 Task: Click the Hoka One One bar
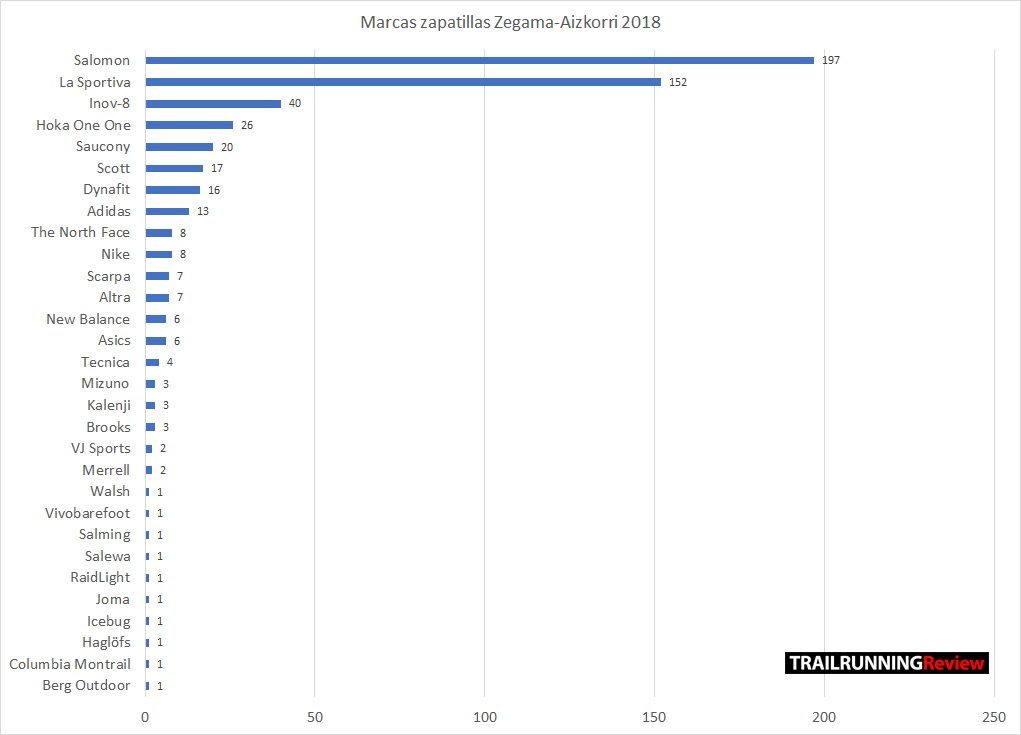189,125
